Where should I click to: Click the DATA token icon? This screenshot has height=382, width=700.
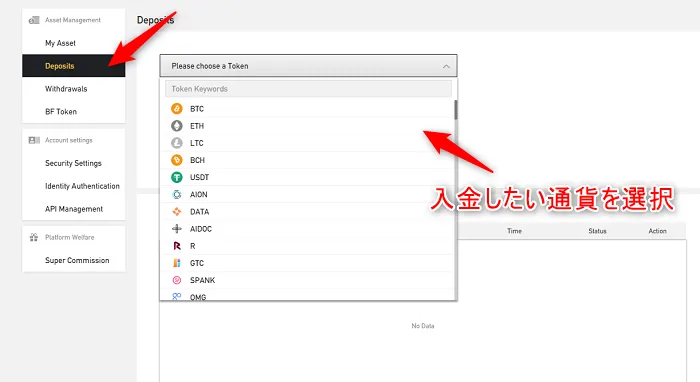[x=177, y=212]
